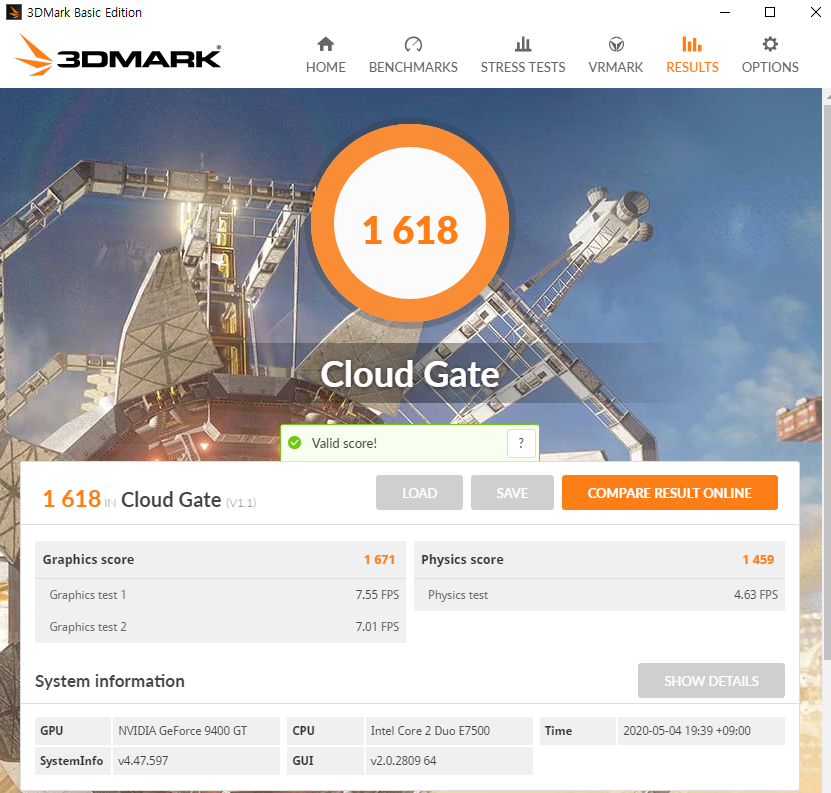Click the SystemInfo field label
The image size is (831, 793).
pos(72,761)
